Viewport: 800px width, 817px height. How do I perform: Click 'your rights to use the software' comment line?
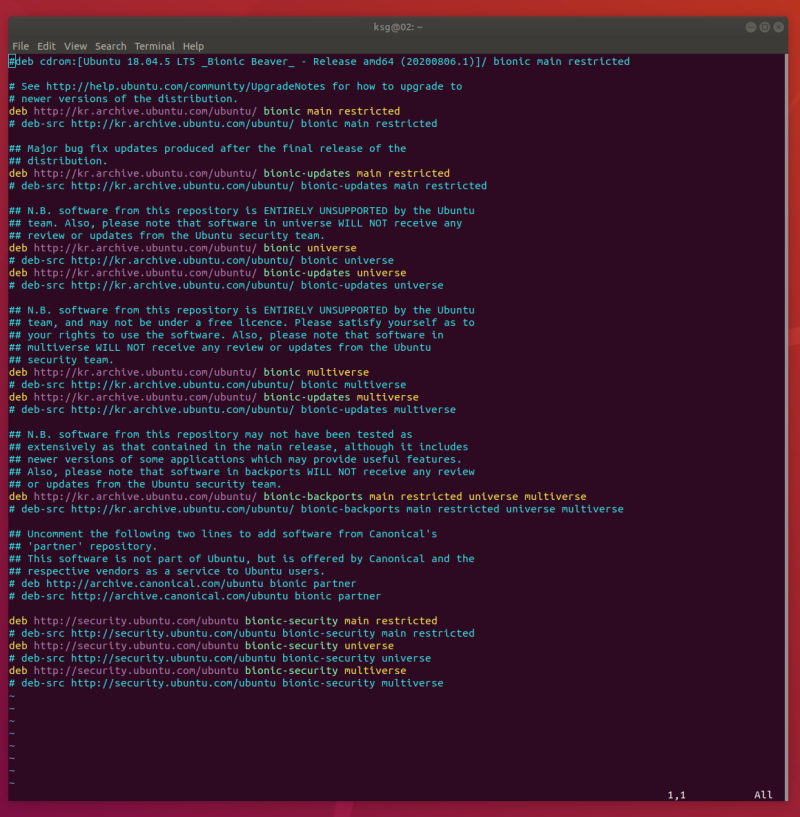[226, 335]
